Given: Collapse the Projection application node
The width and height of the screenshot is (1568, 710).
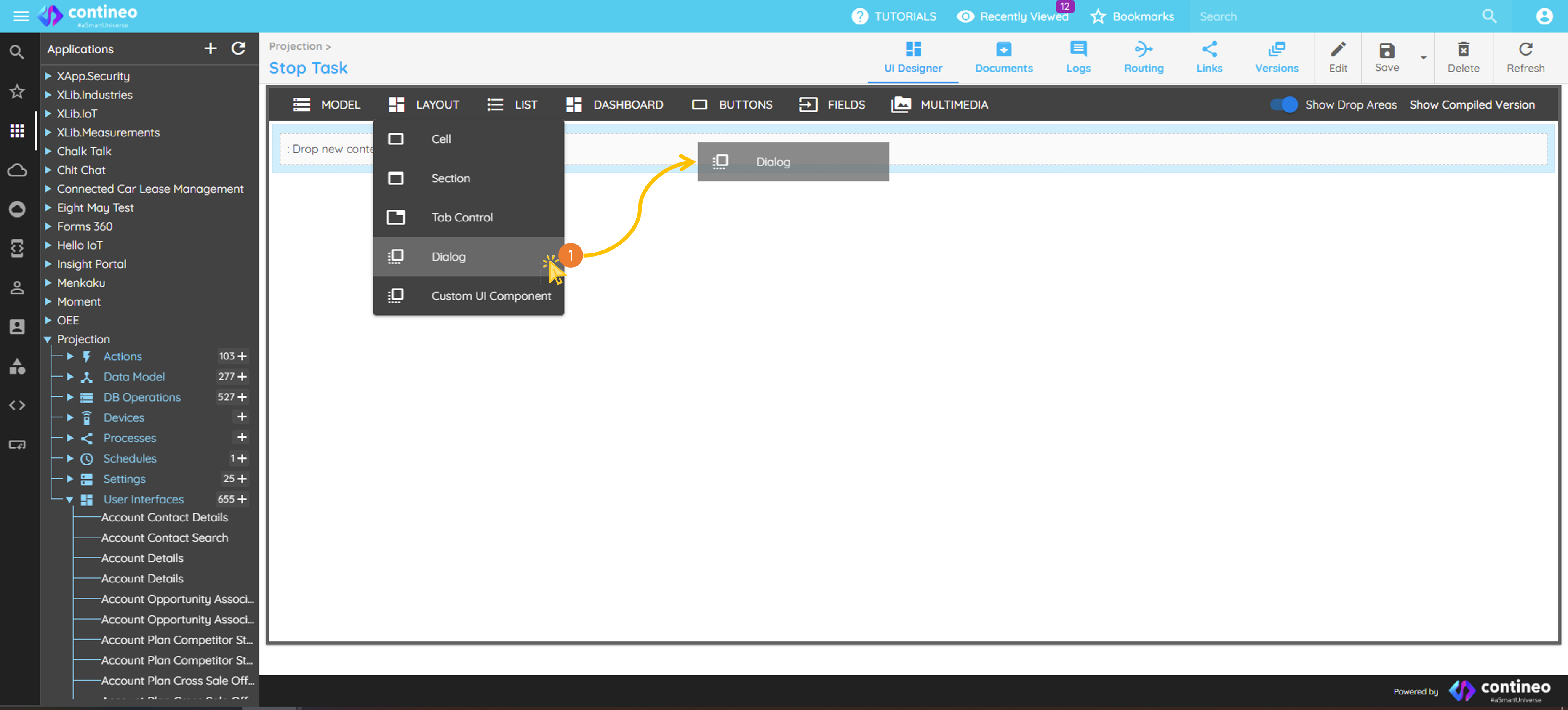Looking at the screenshot, I should click(x=48, y=340).
